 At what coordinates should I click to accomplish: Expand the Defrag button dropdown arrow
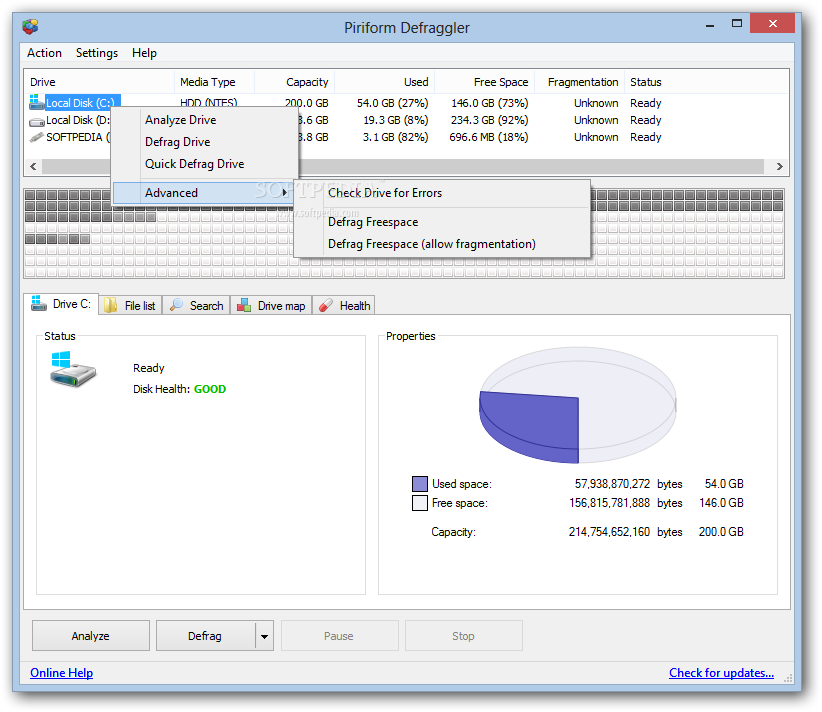pos(265,637)
